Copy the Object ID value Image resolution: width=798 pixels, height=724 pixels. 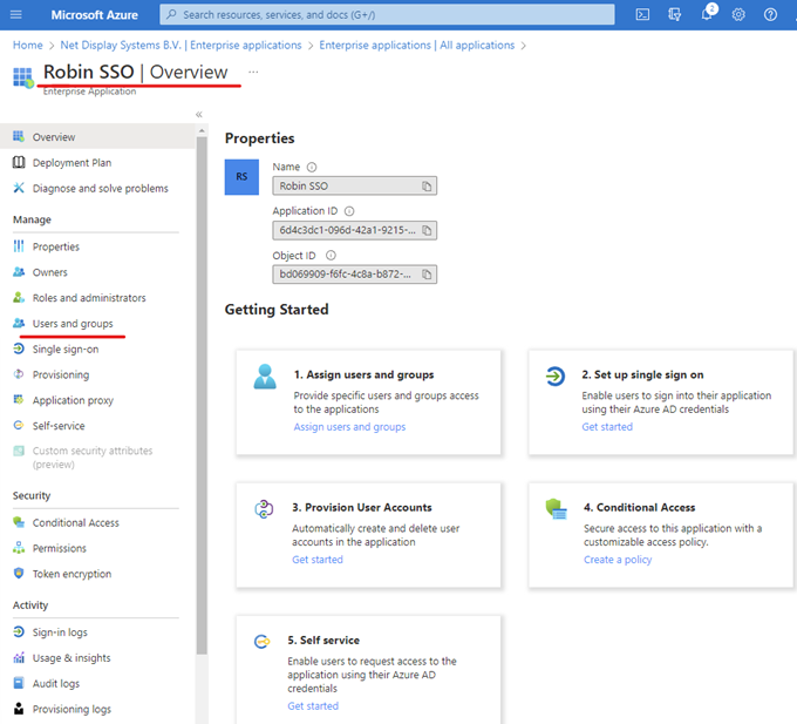coord(426,275)
